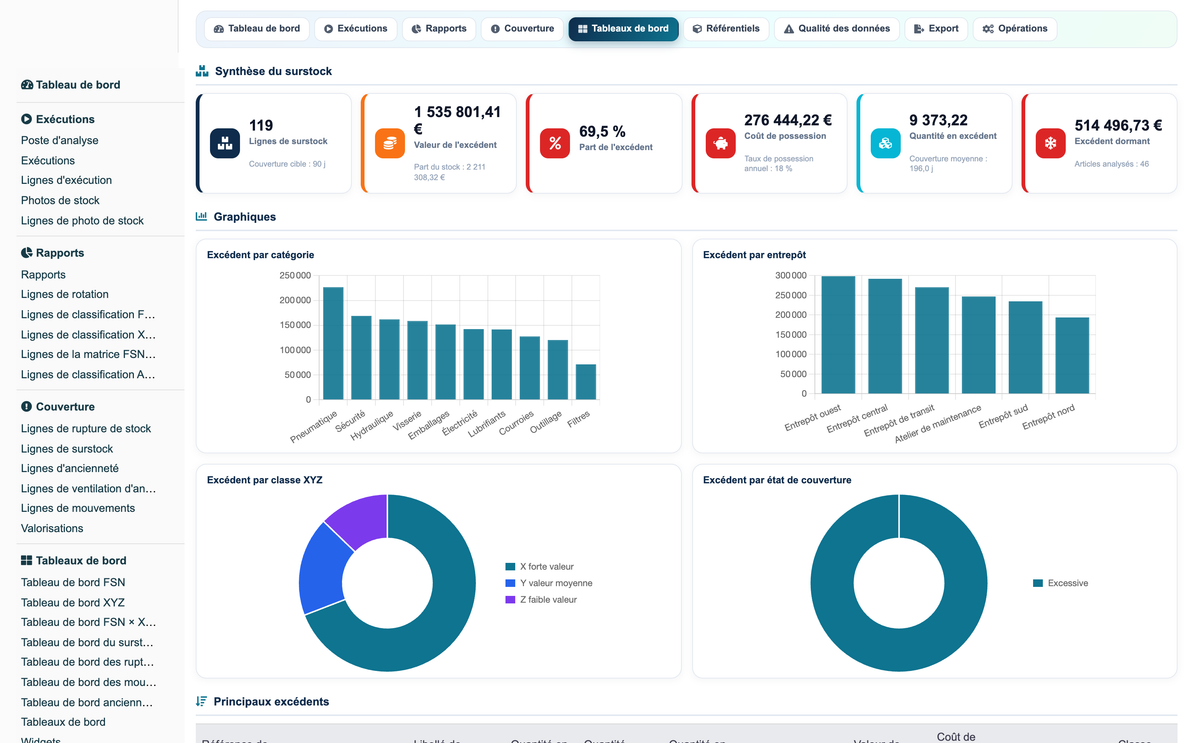Click the orange coins Valeur de l'excédent icon

[x=390, y=143]
